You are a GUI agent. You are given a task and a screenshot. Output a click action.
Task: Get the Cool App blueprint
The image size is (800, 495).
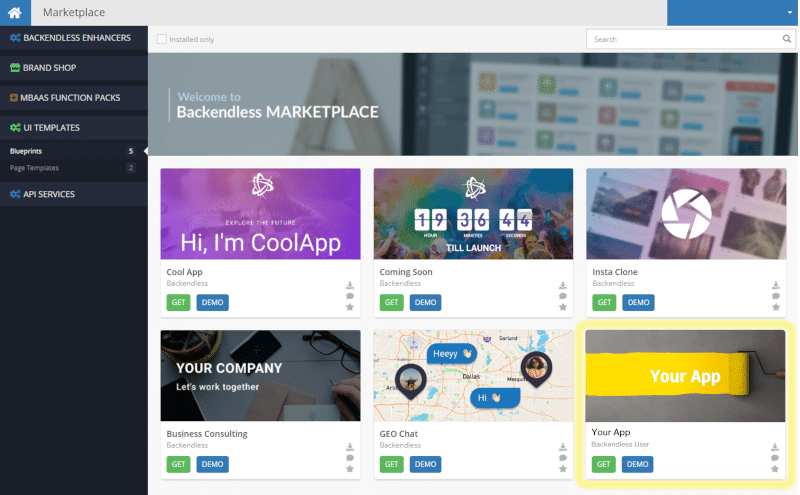pyautogui.click(x=179, y=303)
